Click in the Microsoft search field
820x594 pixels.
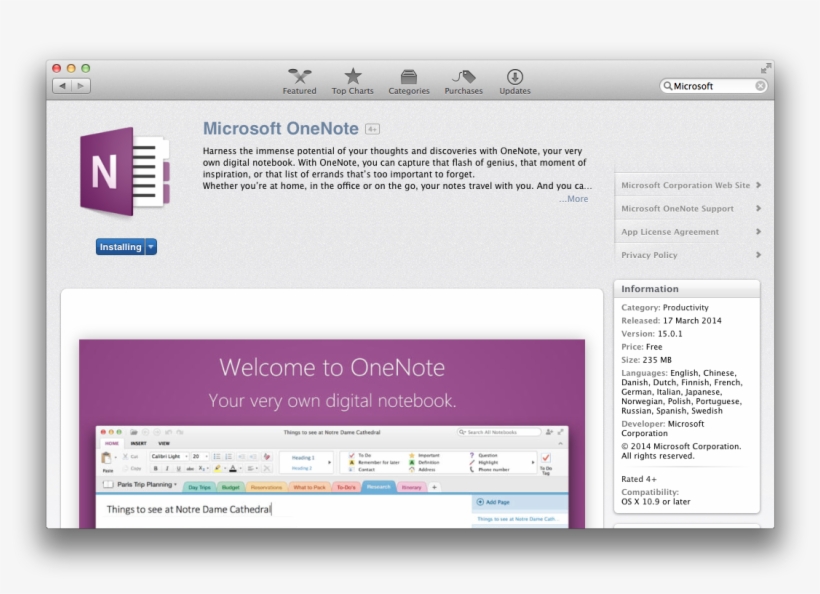(x=710, y=86)
